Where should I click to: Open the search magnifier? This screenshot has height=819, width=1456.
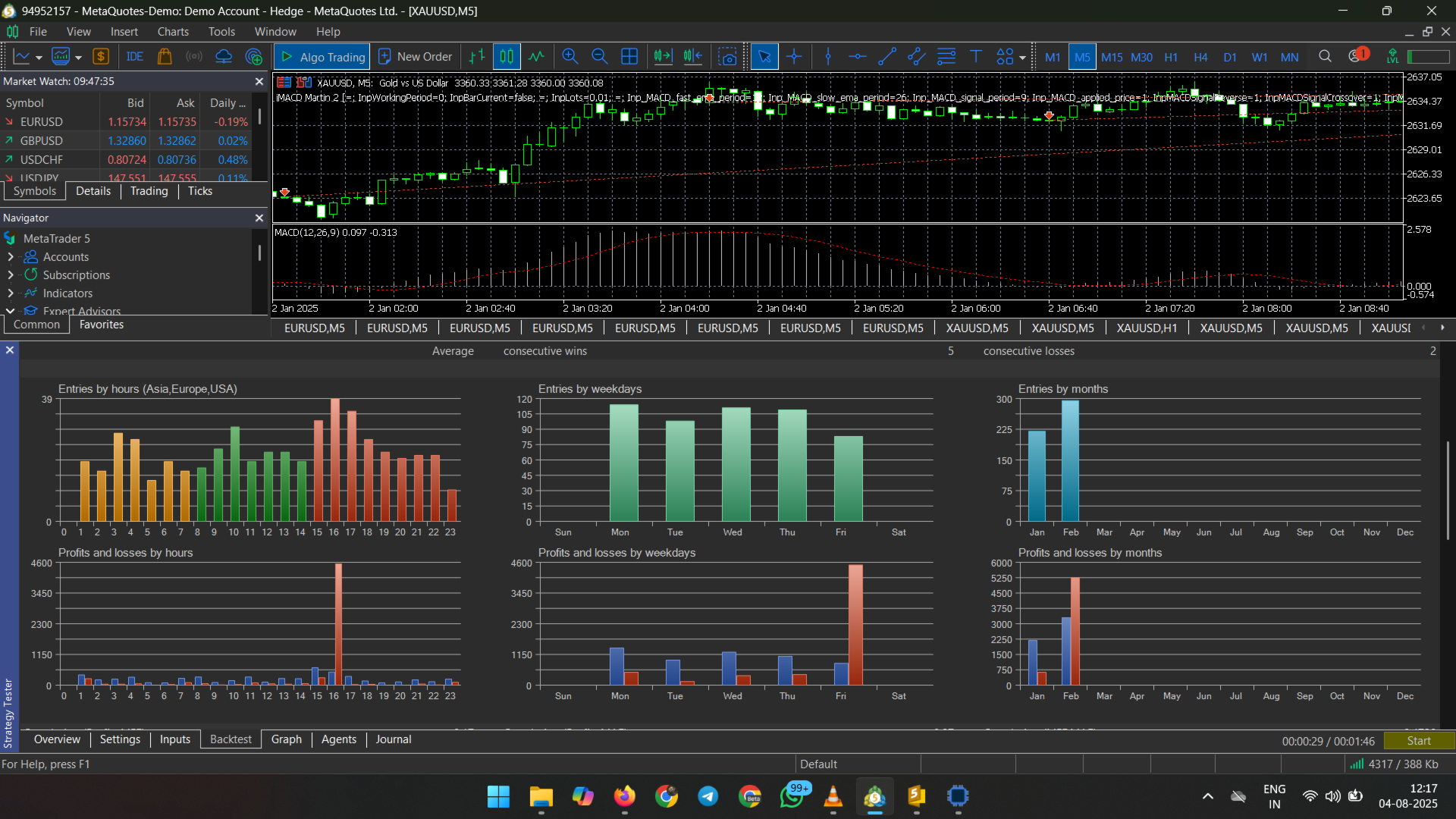[1325, 57]
